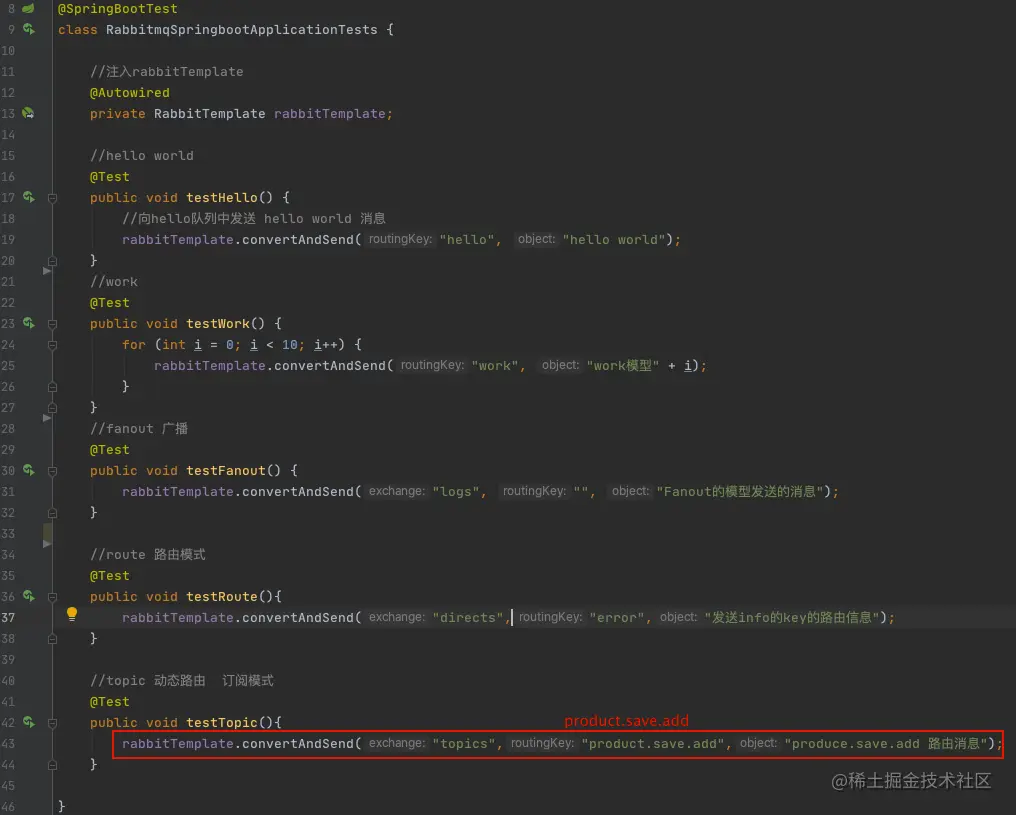Click the //topic 动态路由 订阅模式 comment

coord(181,680)
